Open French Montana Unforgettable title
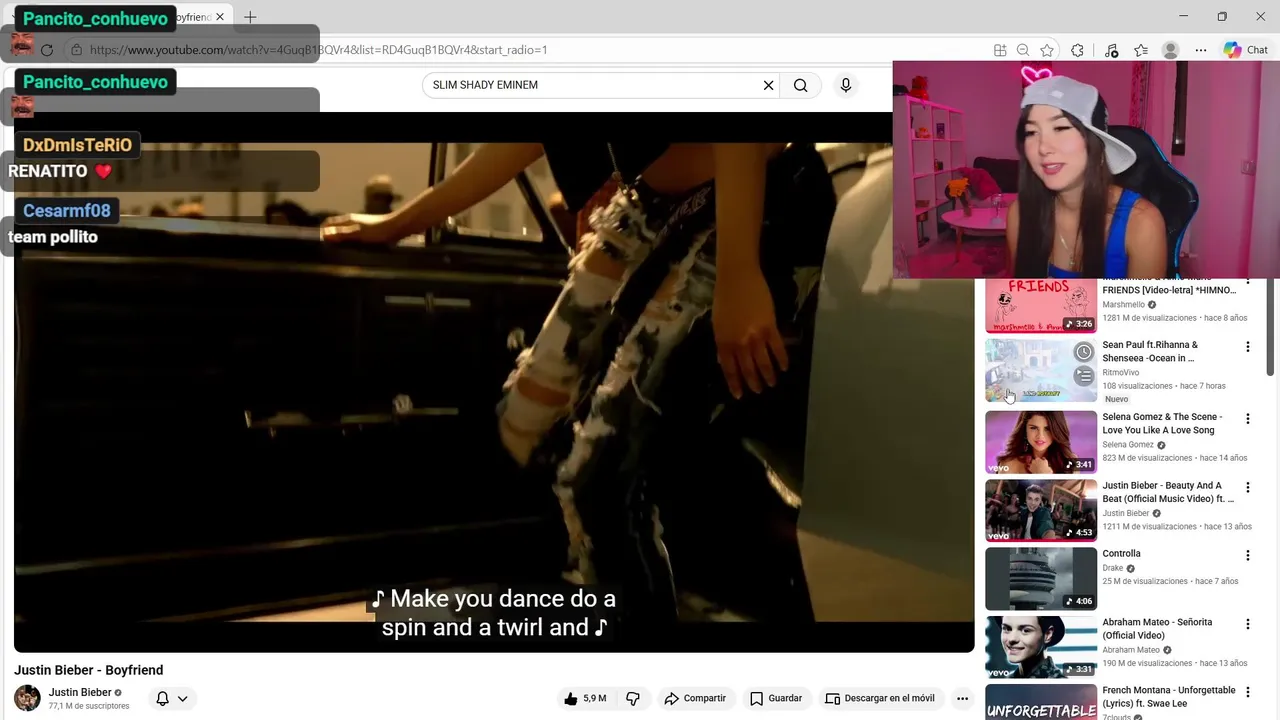The height and width of the screenshot is (720, 1280). coord(1168,697)
